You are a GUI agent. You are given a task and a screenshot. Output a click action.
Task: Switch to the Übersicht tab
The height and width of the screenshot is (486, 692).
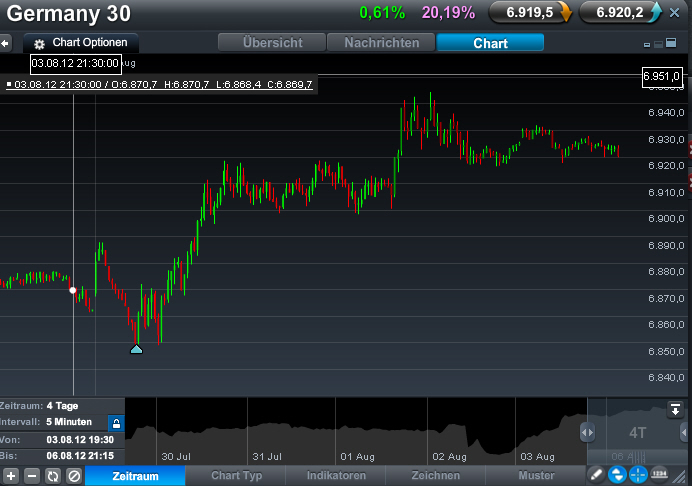(272, 43)
